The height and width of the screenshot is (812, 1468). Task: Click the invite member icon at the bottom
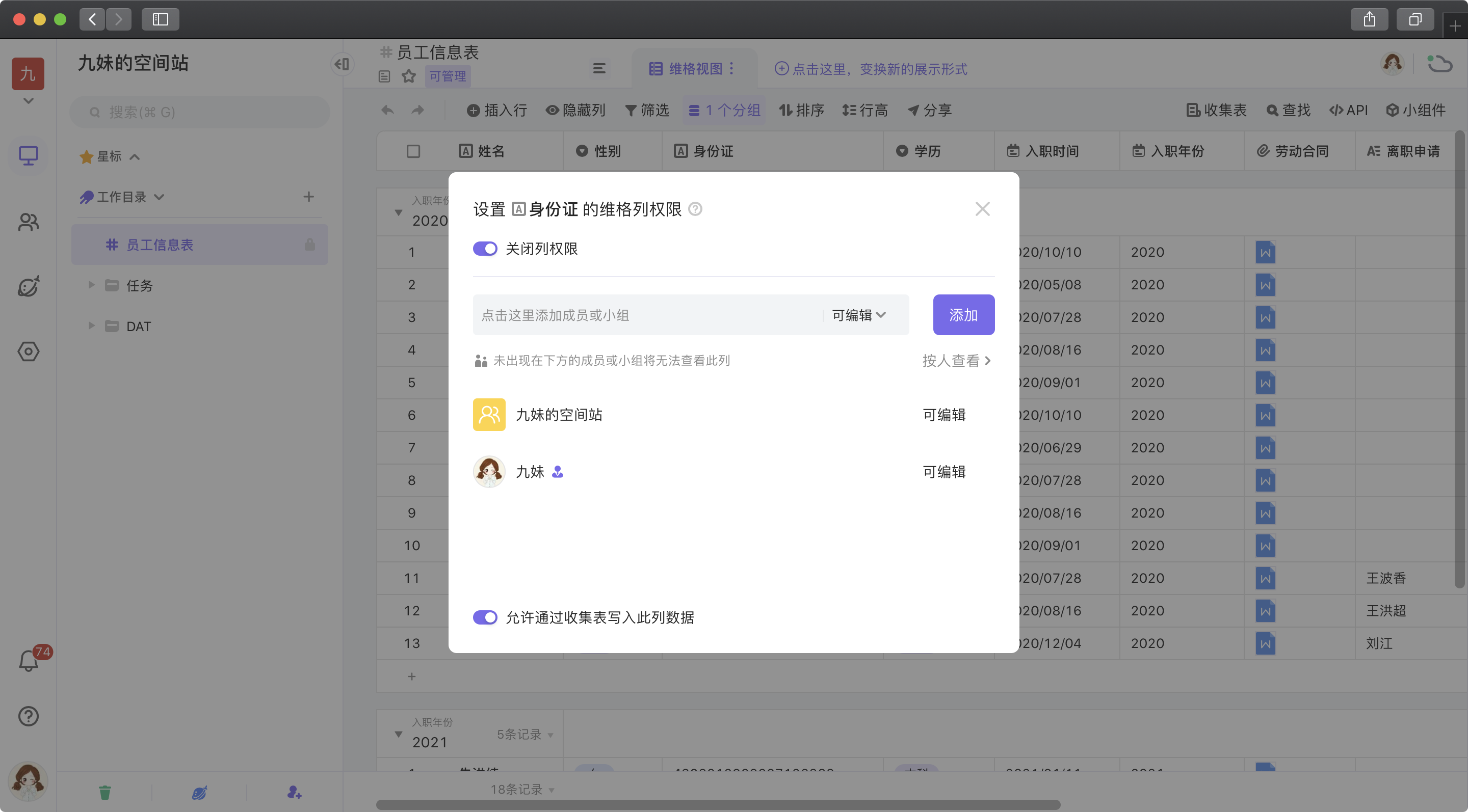[x=294, y=792]
